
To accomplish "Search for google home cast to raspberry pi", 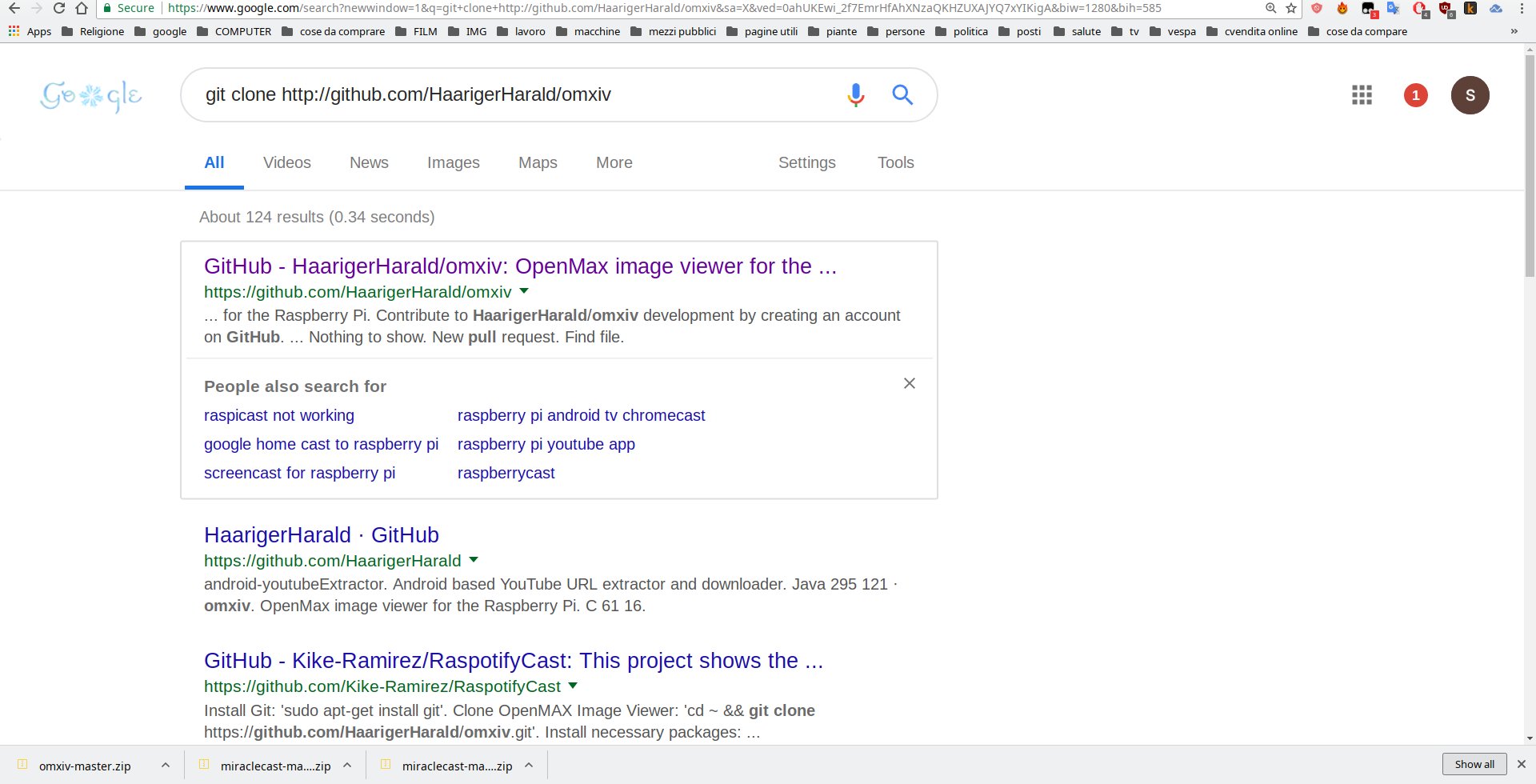I will 321,444.
